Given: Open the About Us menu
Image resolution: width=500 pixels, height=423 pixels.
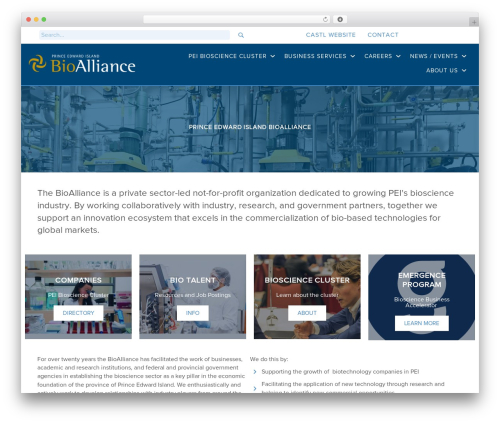Looking at the screenshot, I should 442,70.
